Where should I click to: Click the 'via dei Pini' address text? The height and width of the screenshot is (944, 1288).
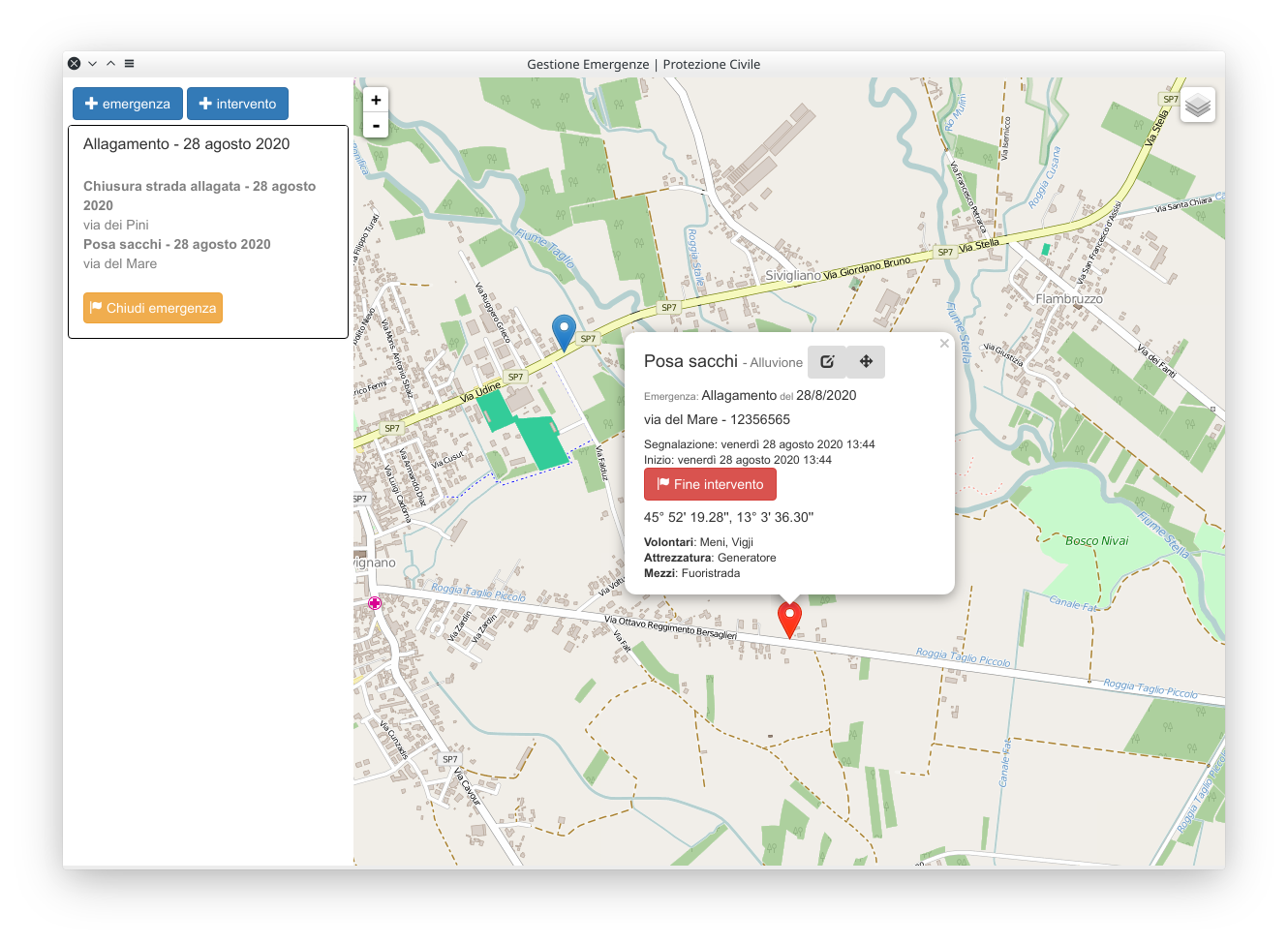[x=116, y=225]
